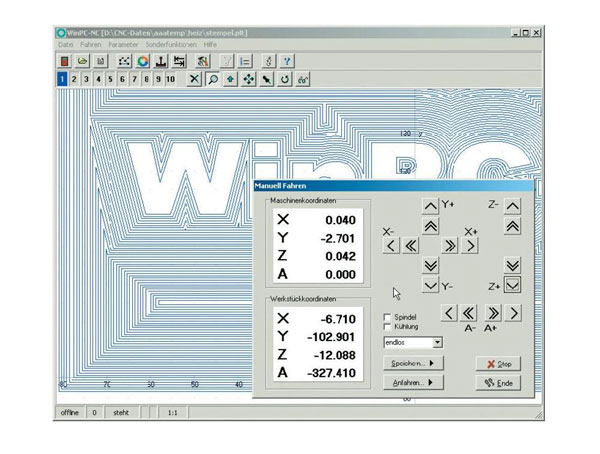Jog A- fast with double left arrow
Image resolution: width=600 pixels, height=454 pixels.
click(469, 314)
